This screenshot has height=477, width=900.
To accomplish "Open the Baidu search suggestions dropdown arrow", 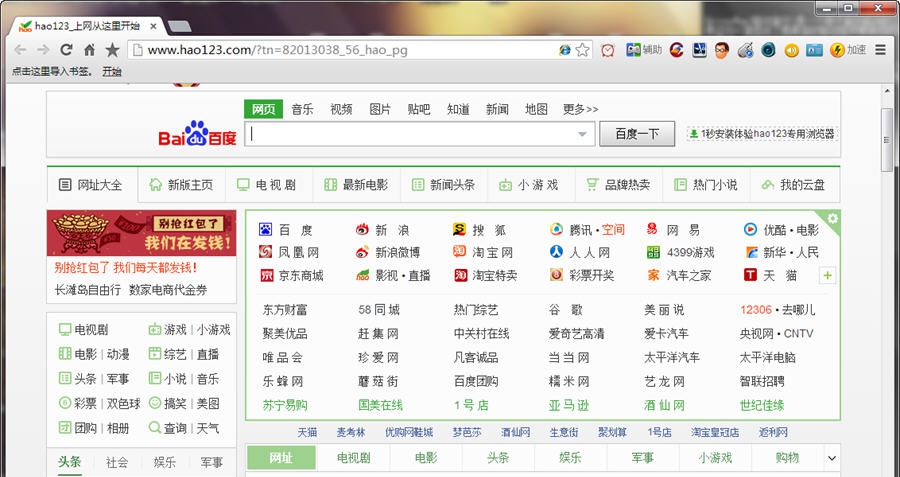I will tap(582, 134).
